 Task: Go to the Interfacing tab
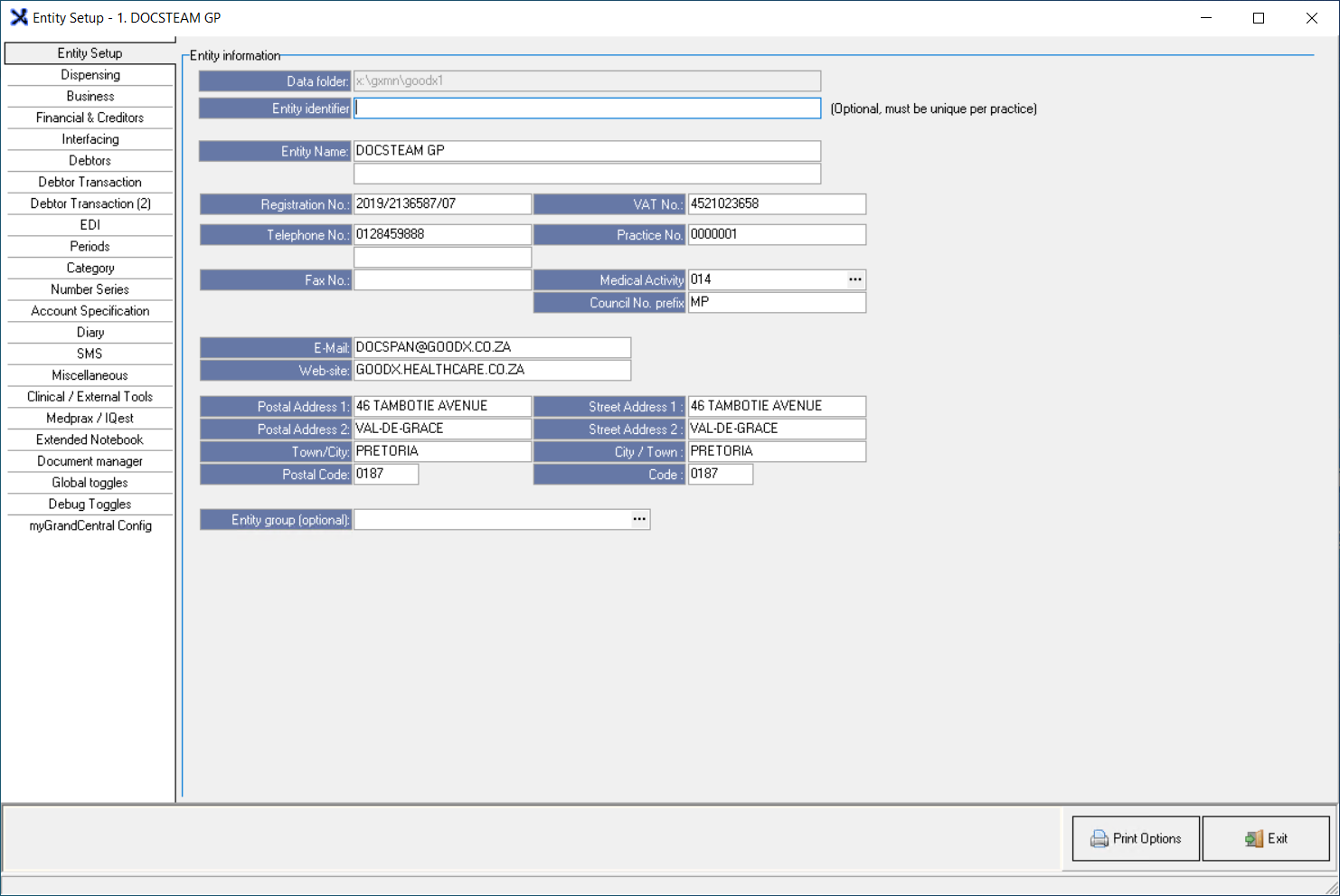(x=90, y=139)
